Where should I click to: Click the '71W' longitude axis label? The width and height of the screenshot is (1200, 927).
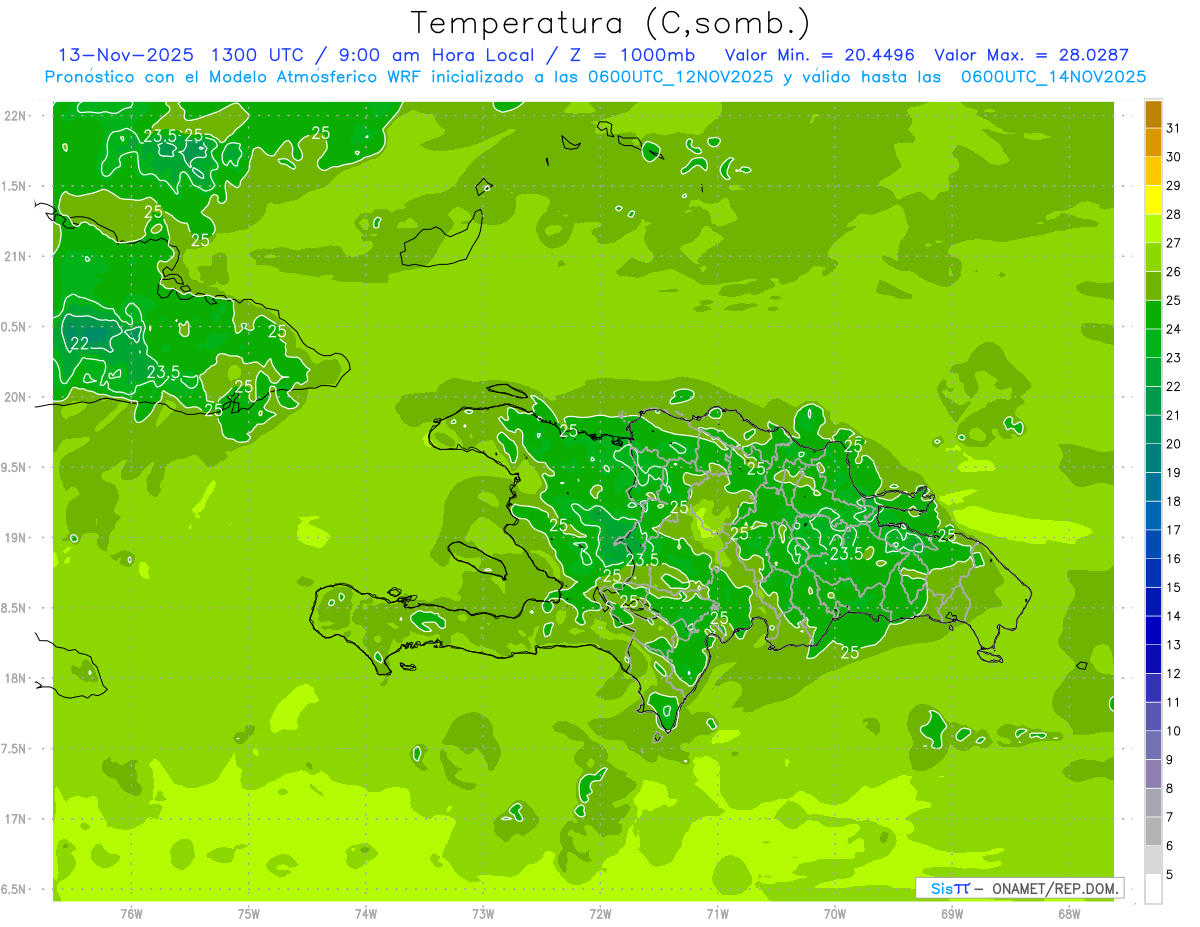(x=718, y=914)
